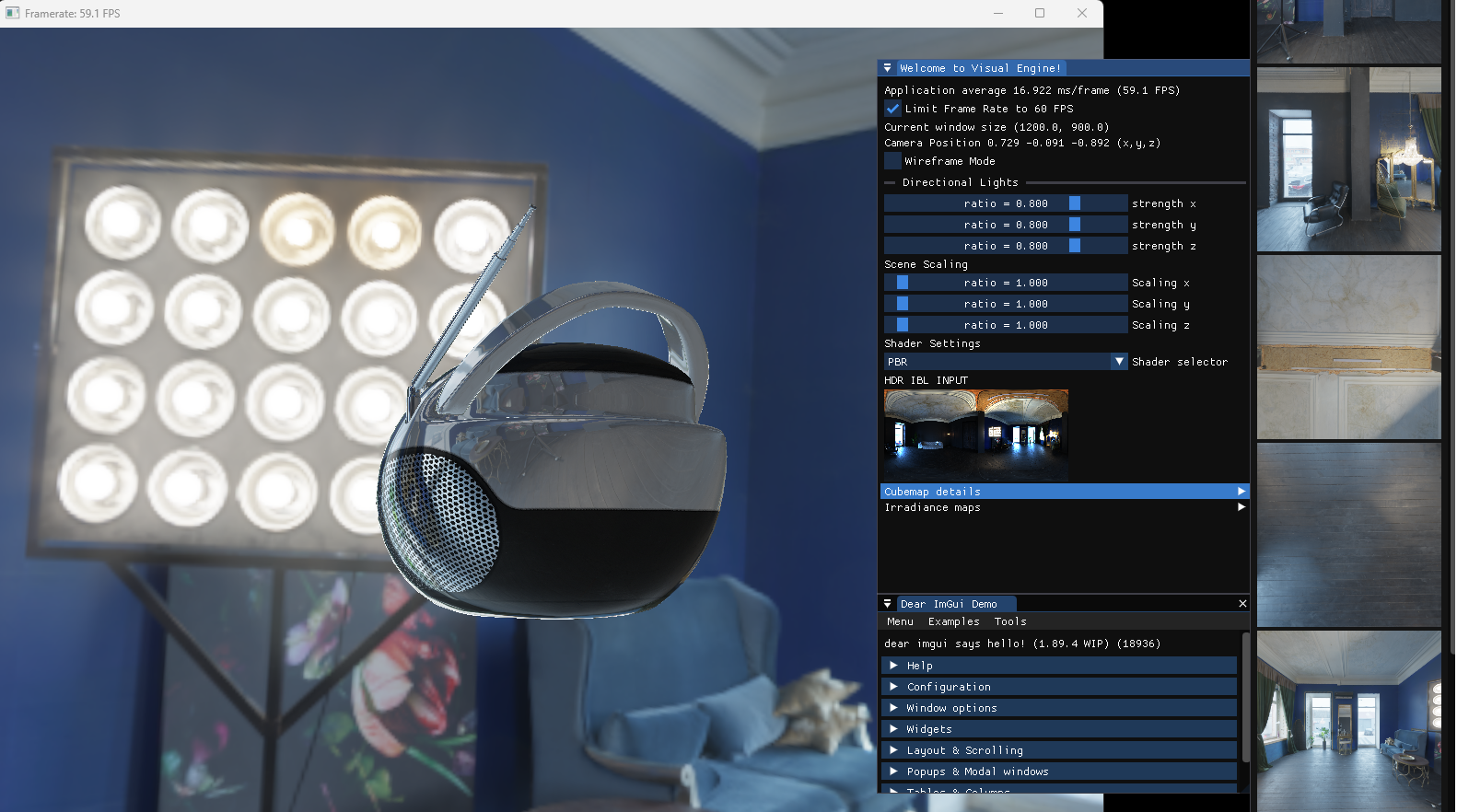Click the Camera Position readout text
1457x812 pixels.
(1022, 143)
